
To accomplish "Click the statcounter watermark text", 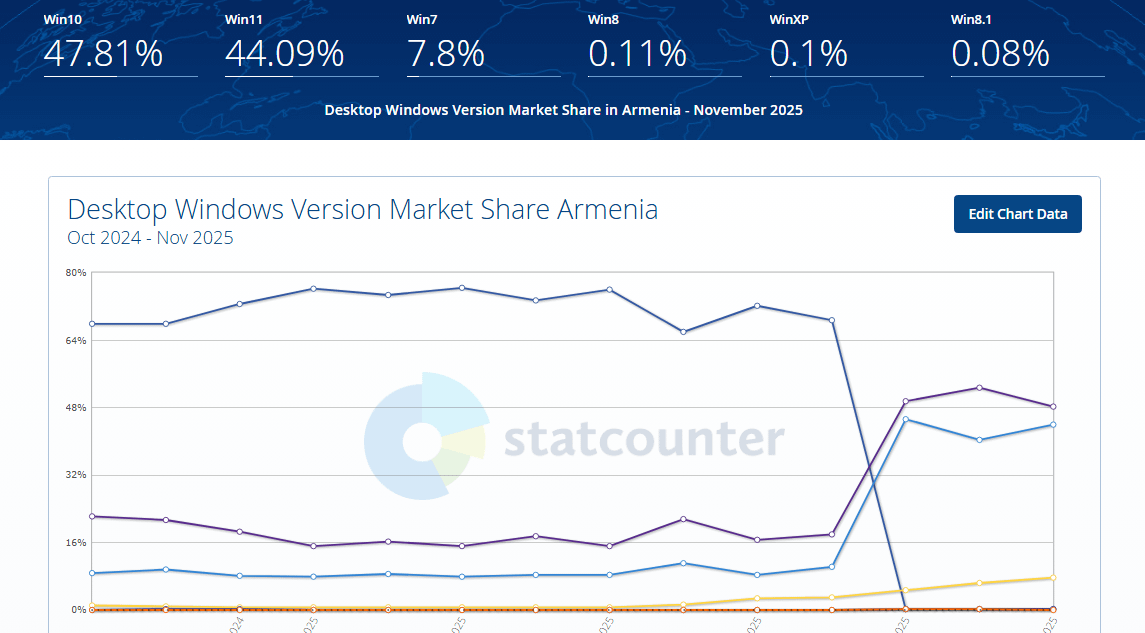I will coord(644,439).
